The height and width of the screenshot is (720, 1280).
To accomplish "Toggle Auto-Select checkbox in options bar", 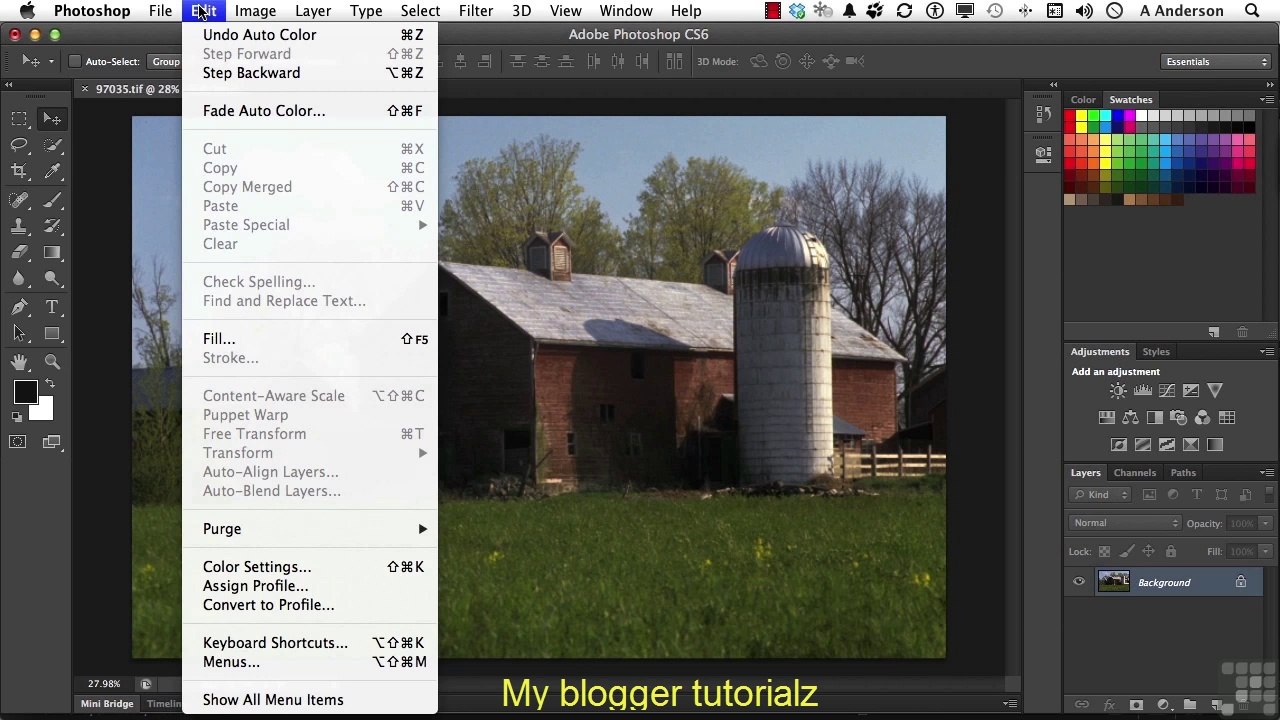I will coord(74,62).
